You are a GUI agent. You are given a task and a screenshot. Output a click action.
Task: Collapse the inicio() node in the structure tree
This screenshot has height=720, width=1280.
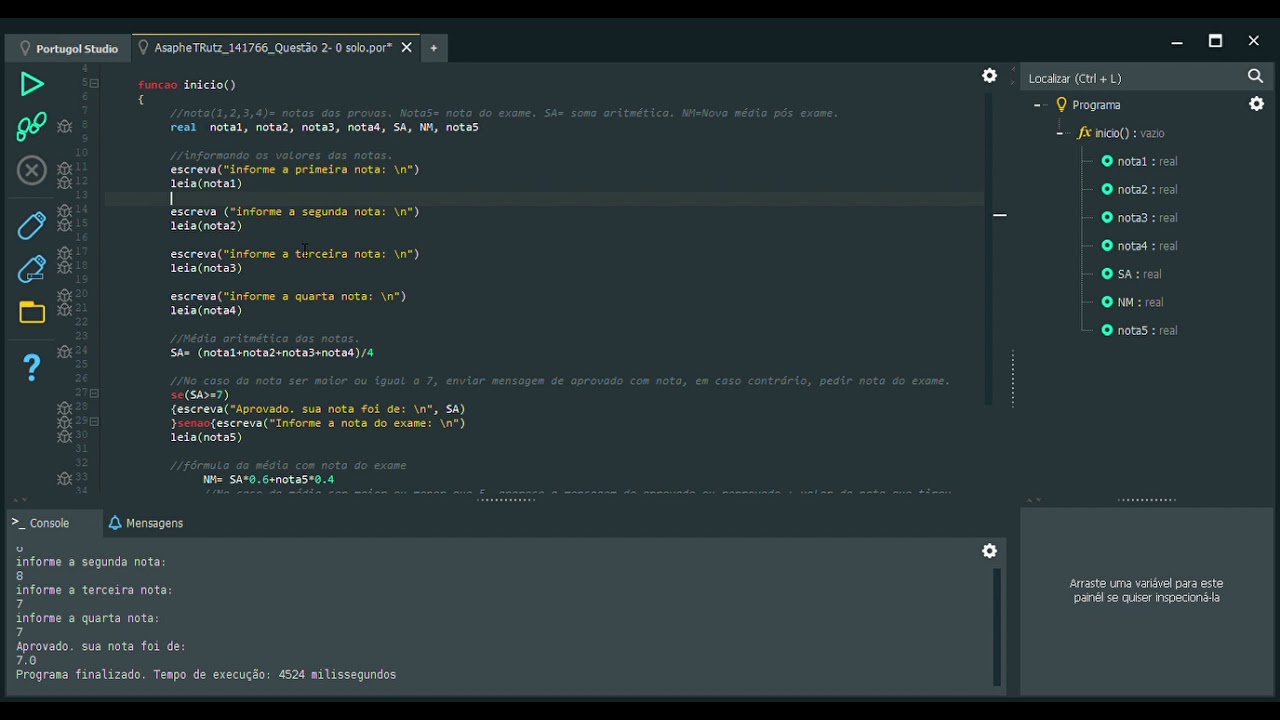point(1060,133)
